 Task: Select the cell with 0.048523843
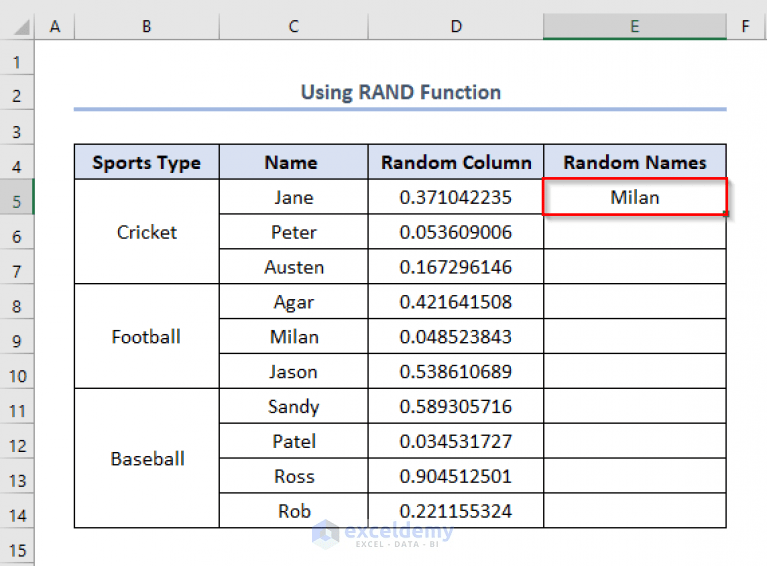456,337
